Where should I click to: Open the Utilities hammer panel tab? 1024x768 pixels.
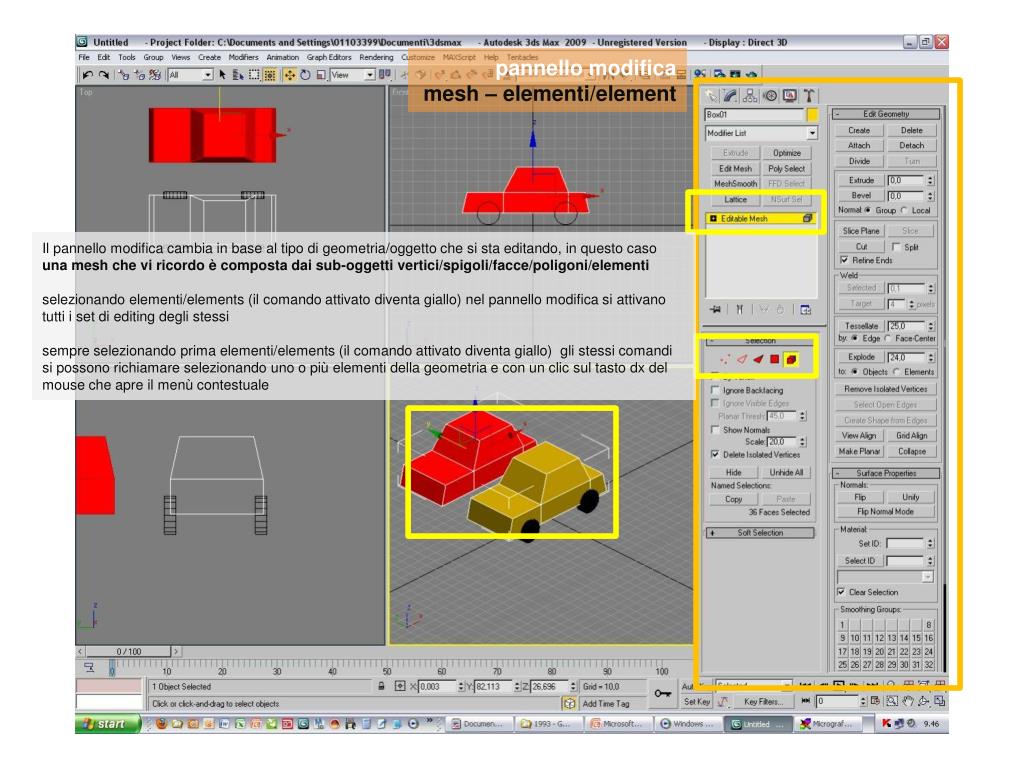[x=809, y=96]
